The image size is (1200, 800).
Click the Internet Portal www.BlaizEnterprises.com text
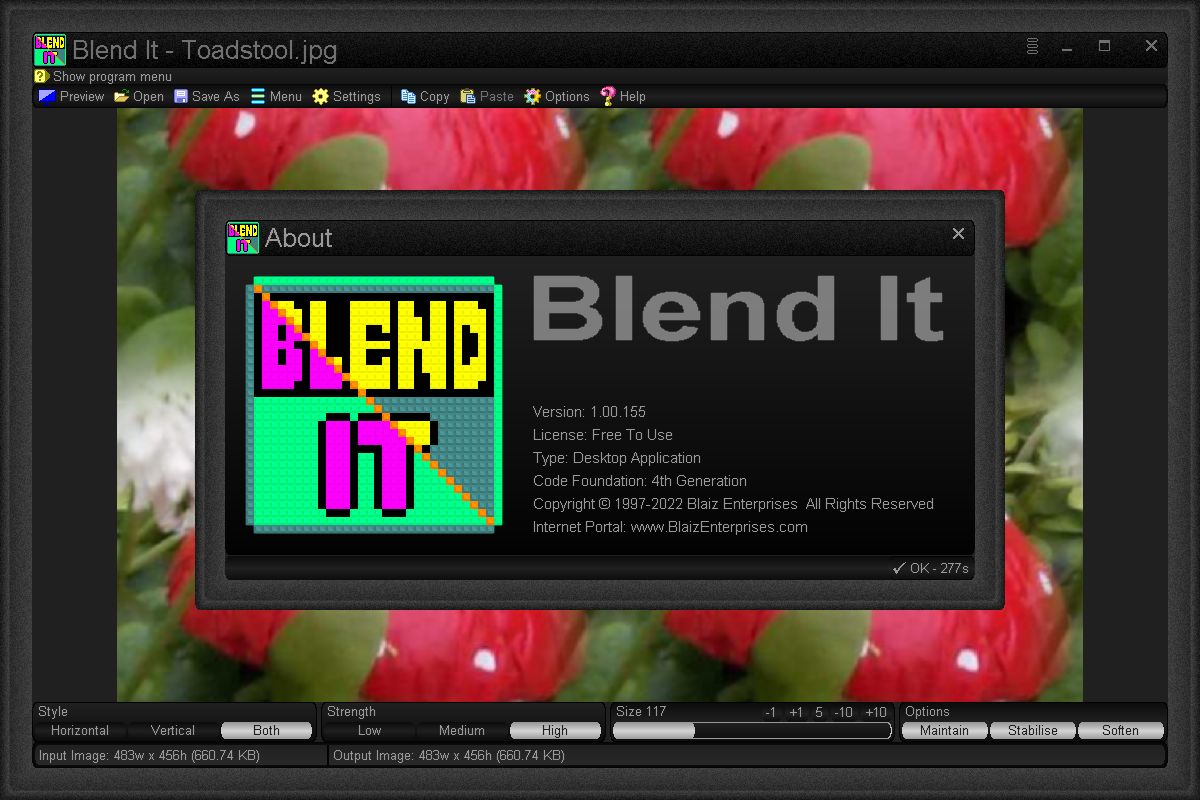670,527
